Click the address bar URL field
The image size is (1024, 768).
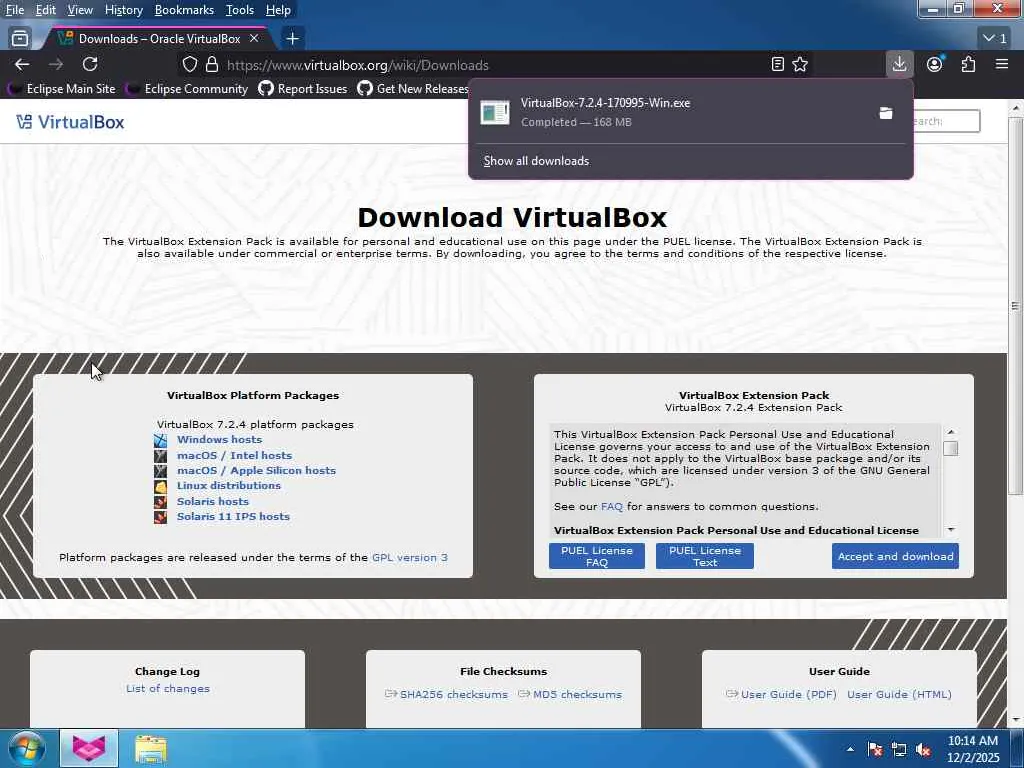(x=496, y=65)
